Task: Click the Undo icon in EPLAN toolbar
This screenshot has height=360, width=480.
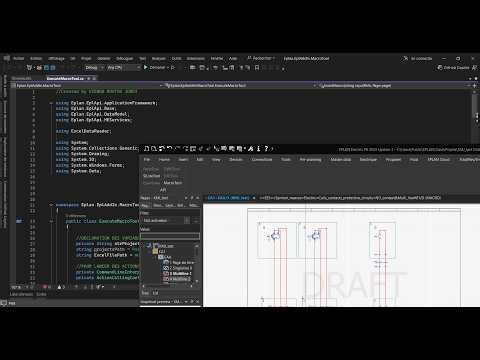Action: 170,149
